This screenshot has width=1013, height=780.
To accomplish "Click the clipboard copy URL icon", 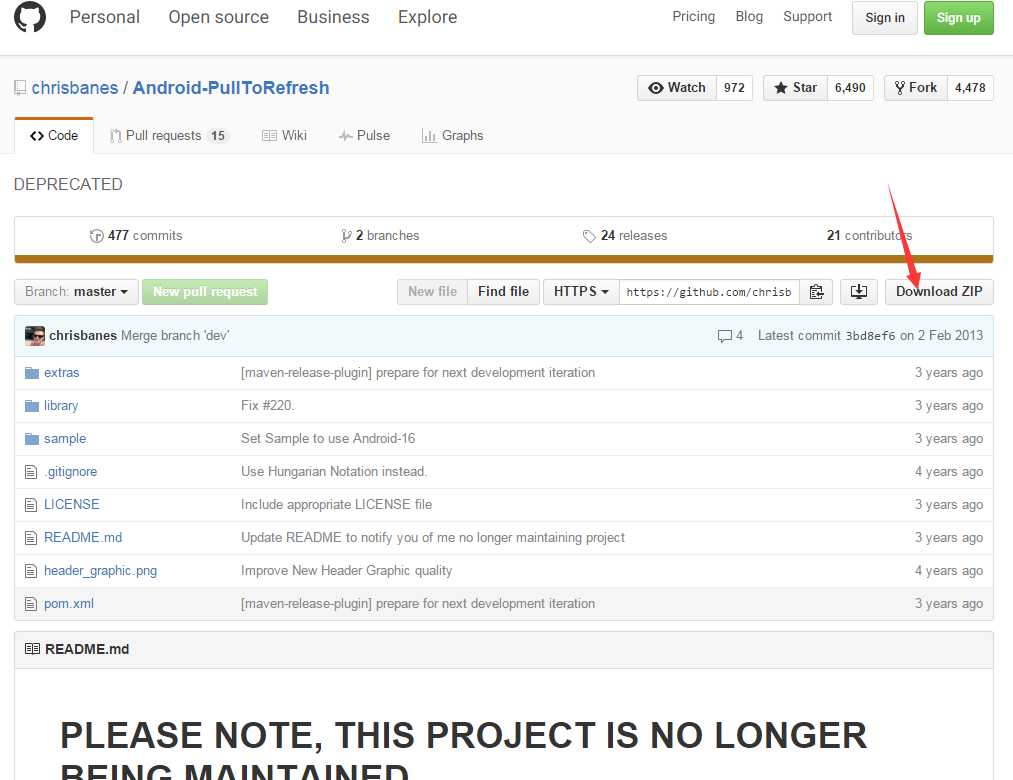I will tap(817, 292).
